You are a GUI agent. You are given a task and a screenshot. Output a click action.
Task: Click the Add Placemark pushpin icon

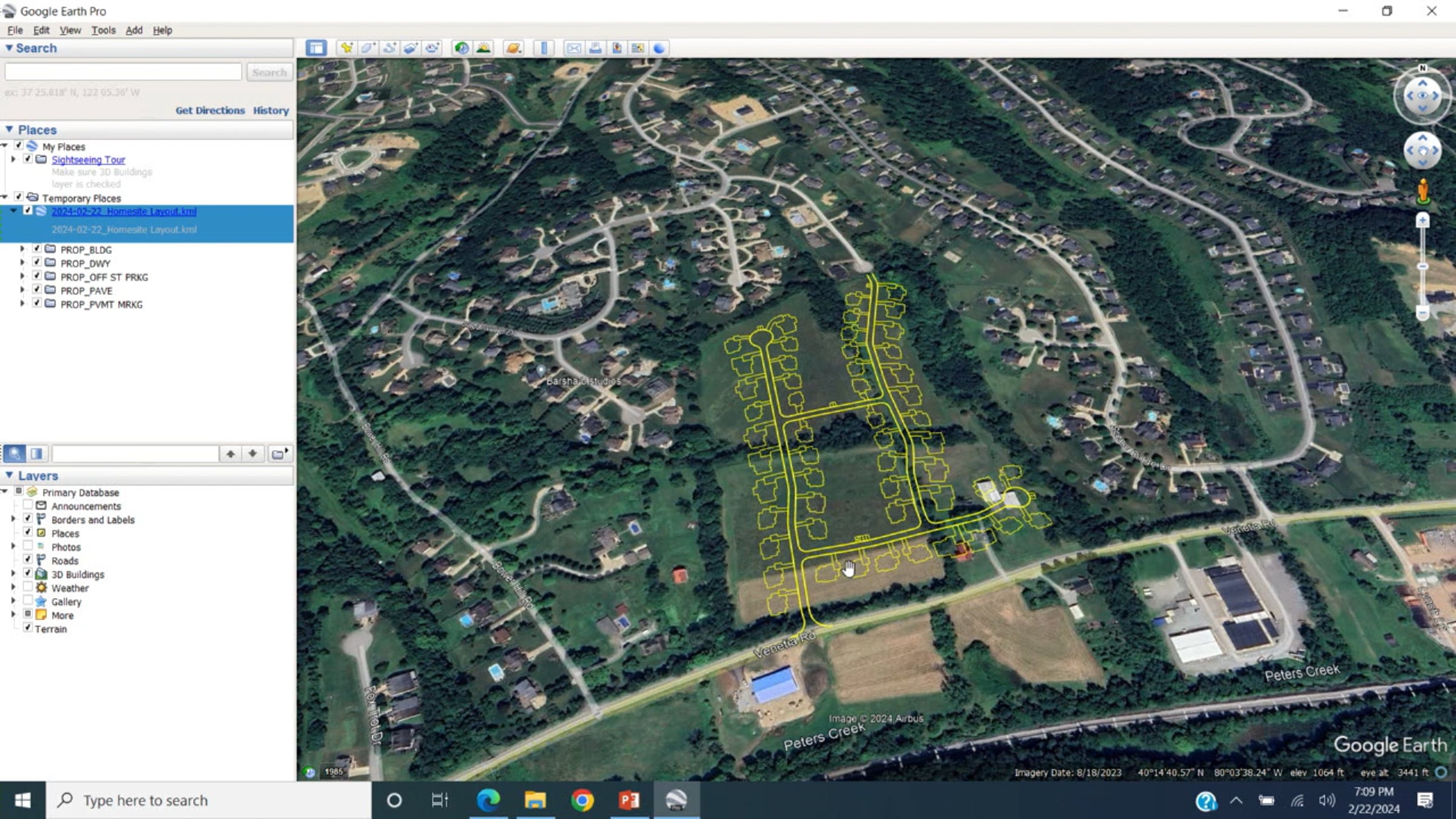pyautogui.click(x=346, y=48)
